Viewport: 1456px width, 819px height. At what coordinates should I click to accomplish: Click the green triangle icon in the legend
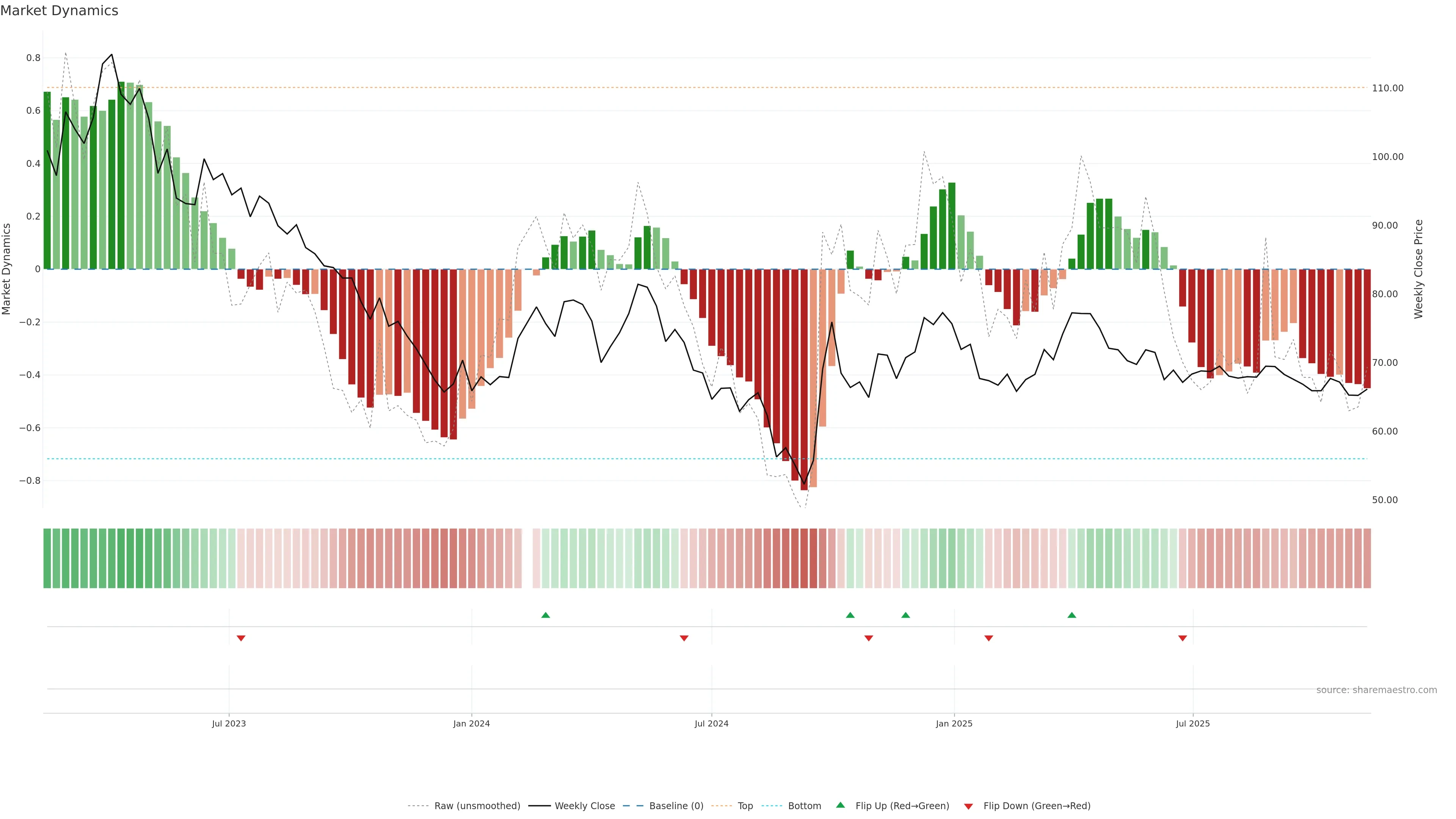[841, 805]
